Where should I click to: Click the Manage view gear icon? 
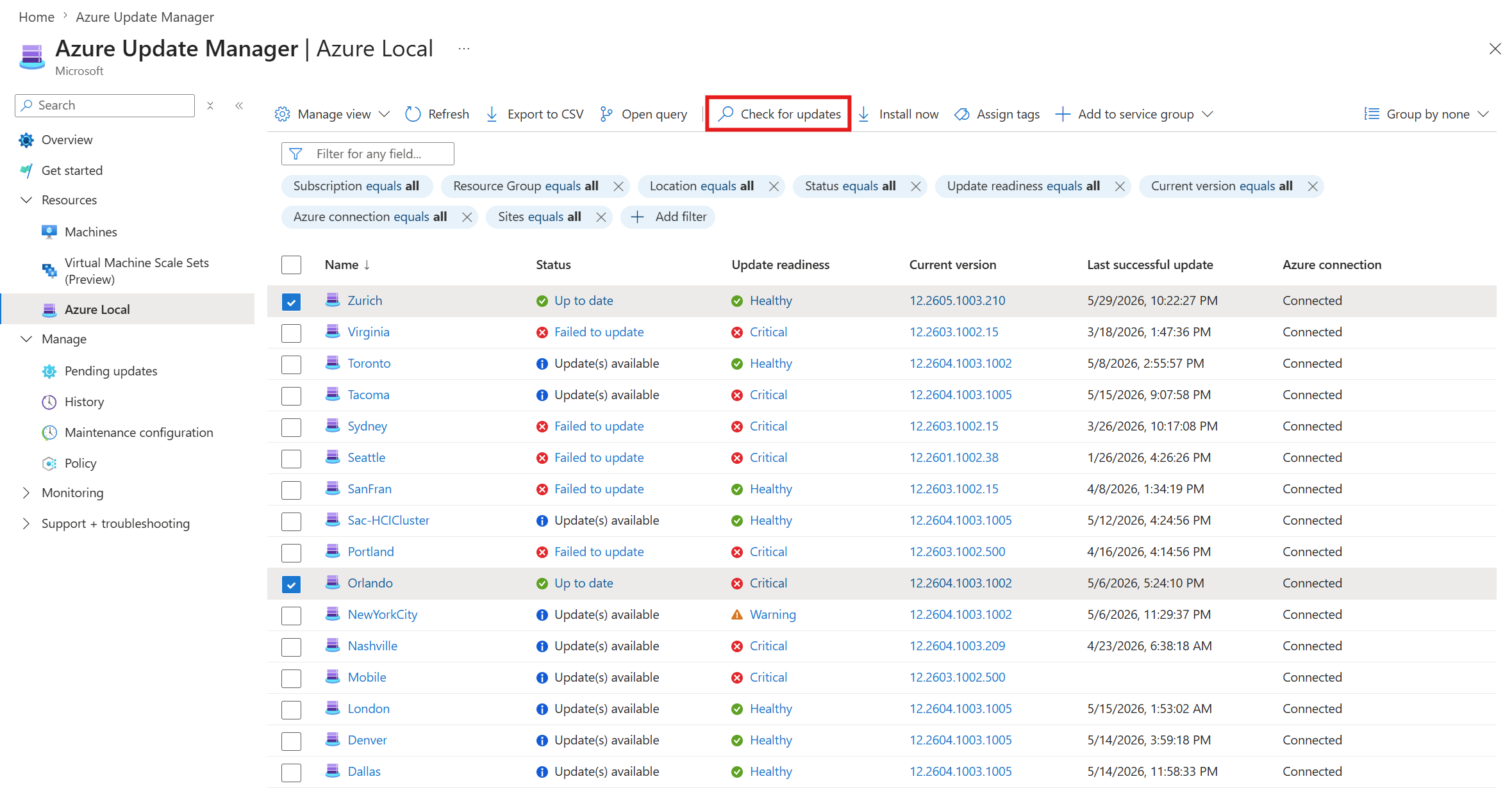point(282,114)
